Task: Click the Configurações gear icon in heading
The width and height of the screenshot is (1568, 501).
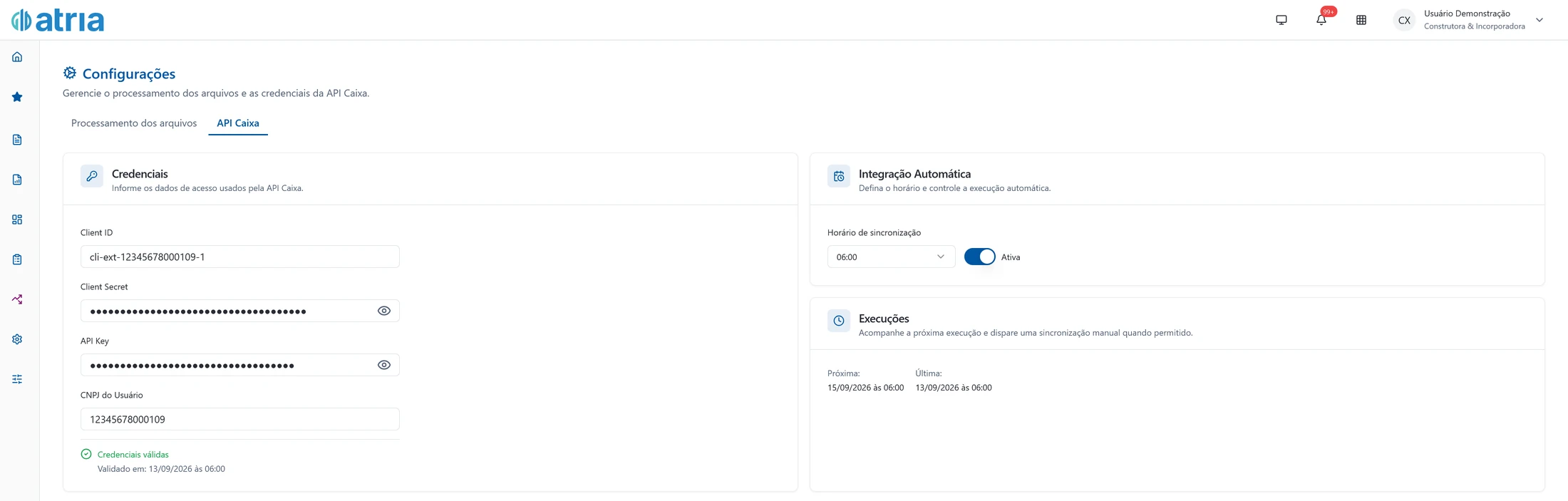Action: click(x=70, y=73)
